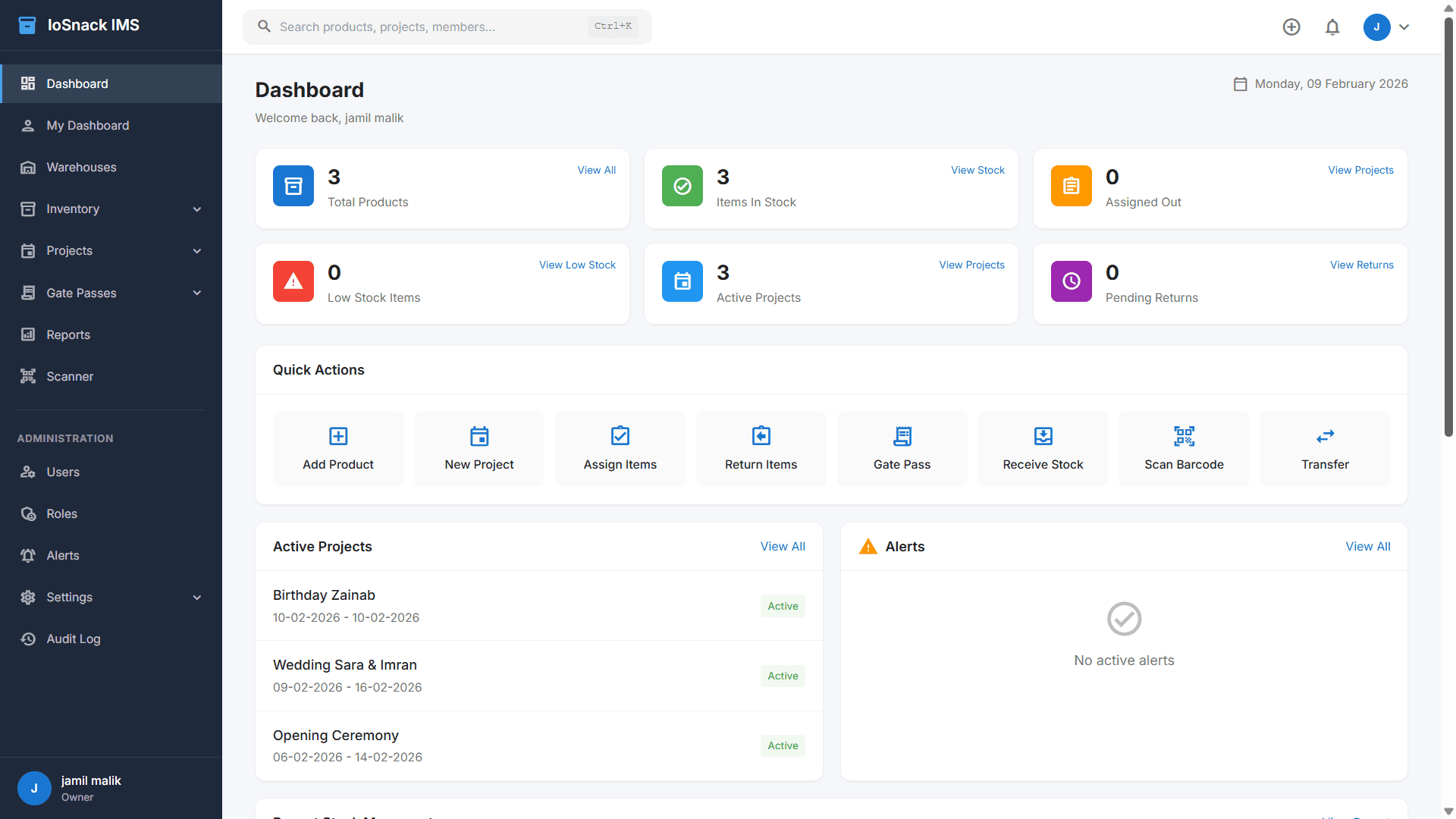The image size is (1456, 819).
Task: Open the user profile dropdown in the header
Action: (x=1388, y=27)
